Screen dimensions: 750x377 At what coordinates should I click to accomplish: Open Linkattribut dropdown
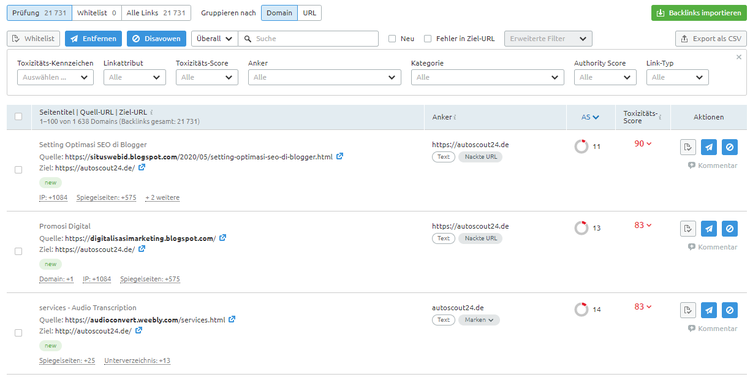[x=134, y=77]
